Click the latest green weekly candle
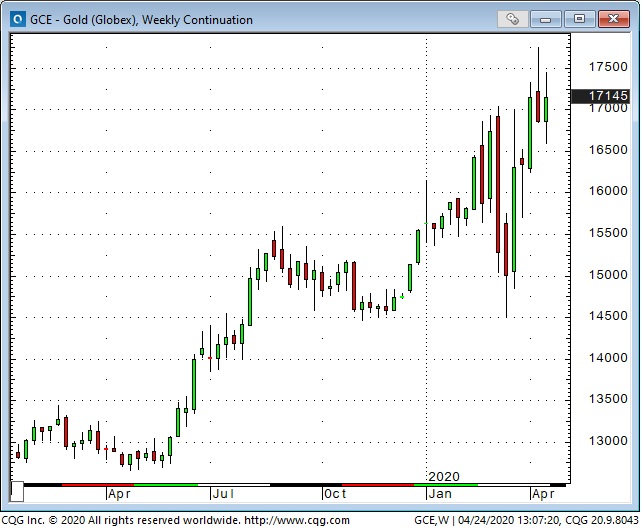Viewport: 642px width, 528px height. click(x=546, y=109)
